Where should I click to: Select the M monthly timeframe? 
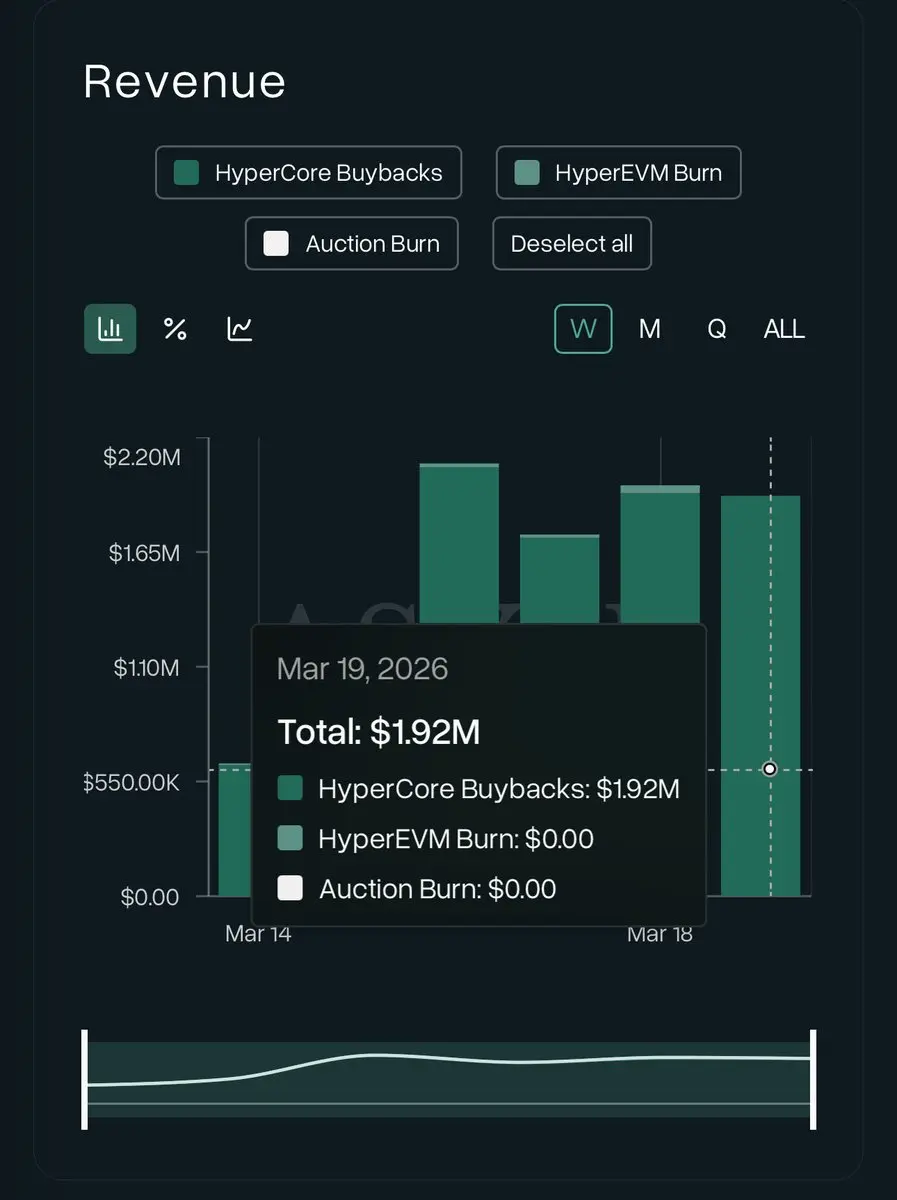(650, 329)
